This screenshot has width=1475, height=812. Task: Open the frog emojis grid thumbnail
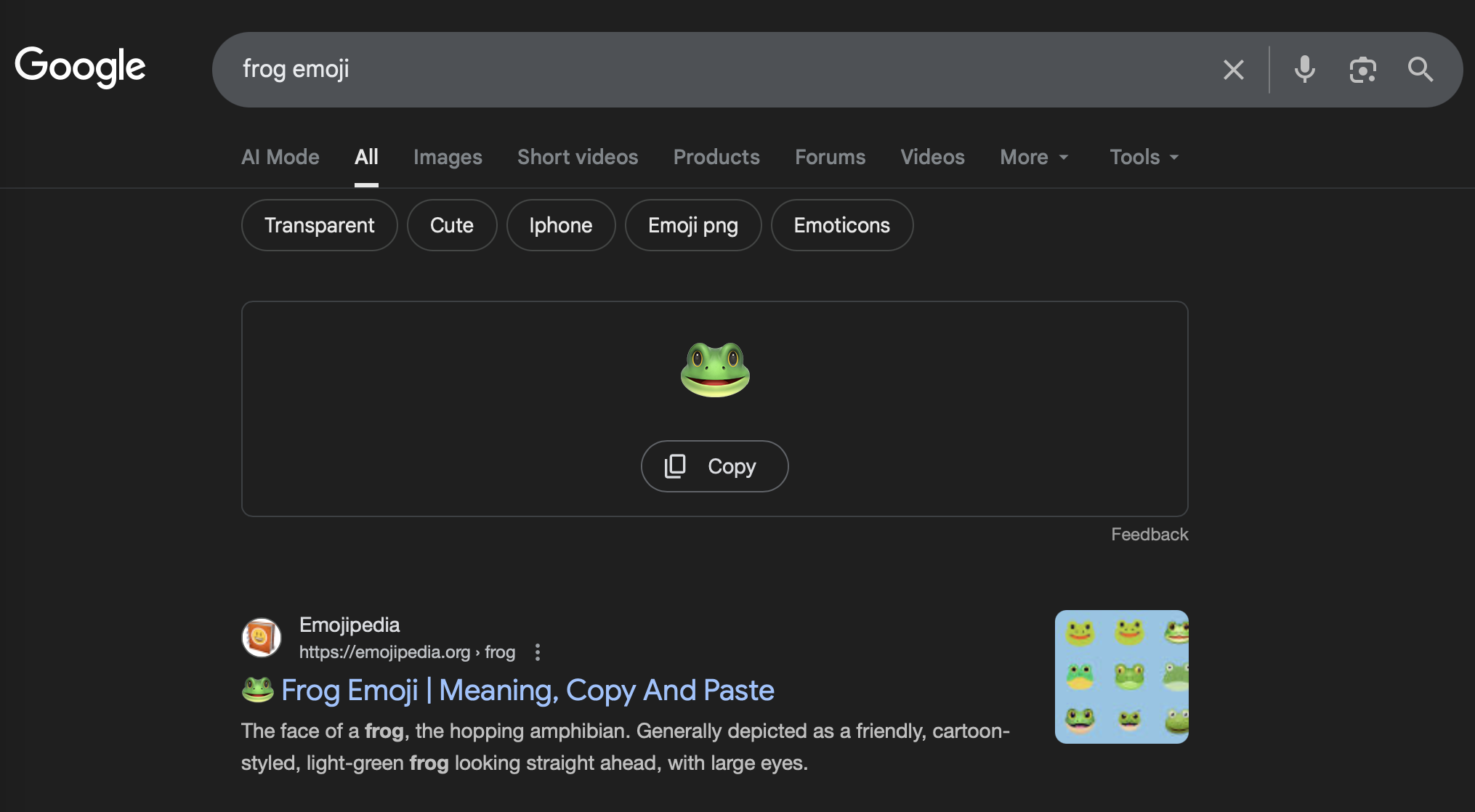click(1121, 677)
